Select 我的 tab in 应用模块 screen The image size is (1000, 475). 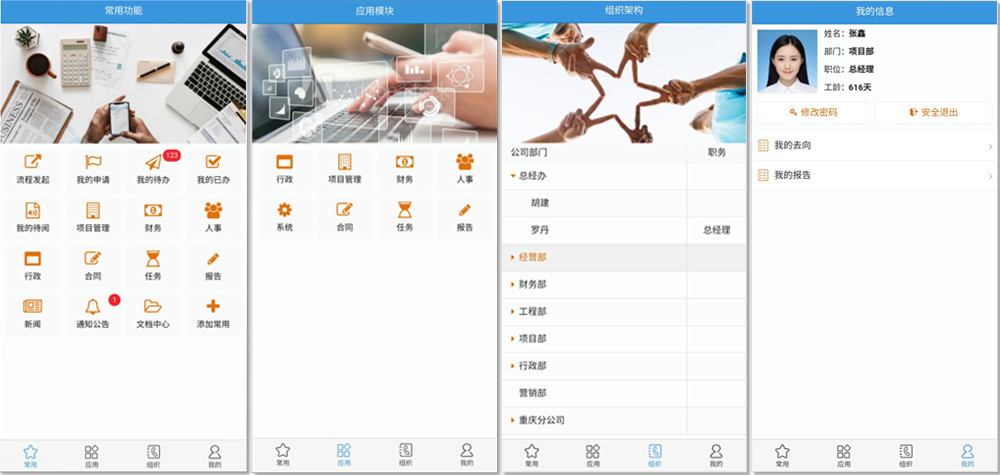click(467, 455)
